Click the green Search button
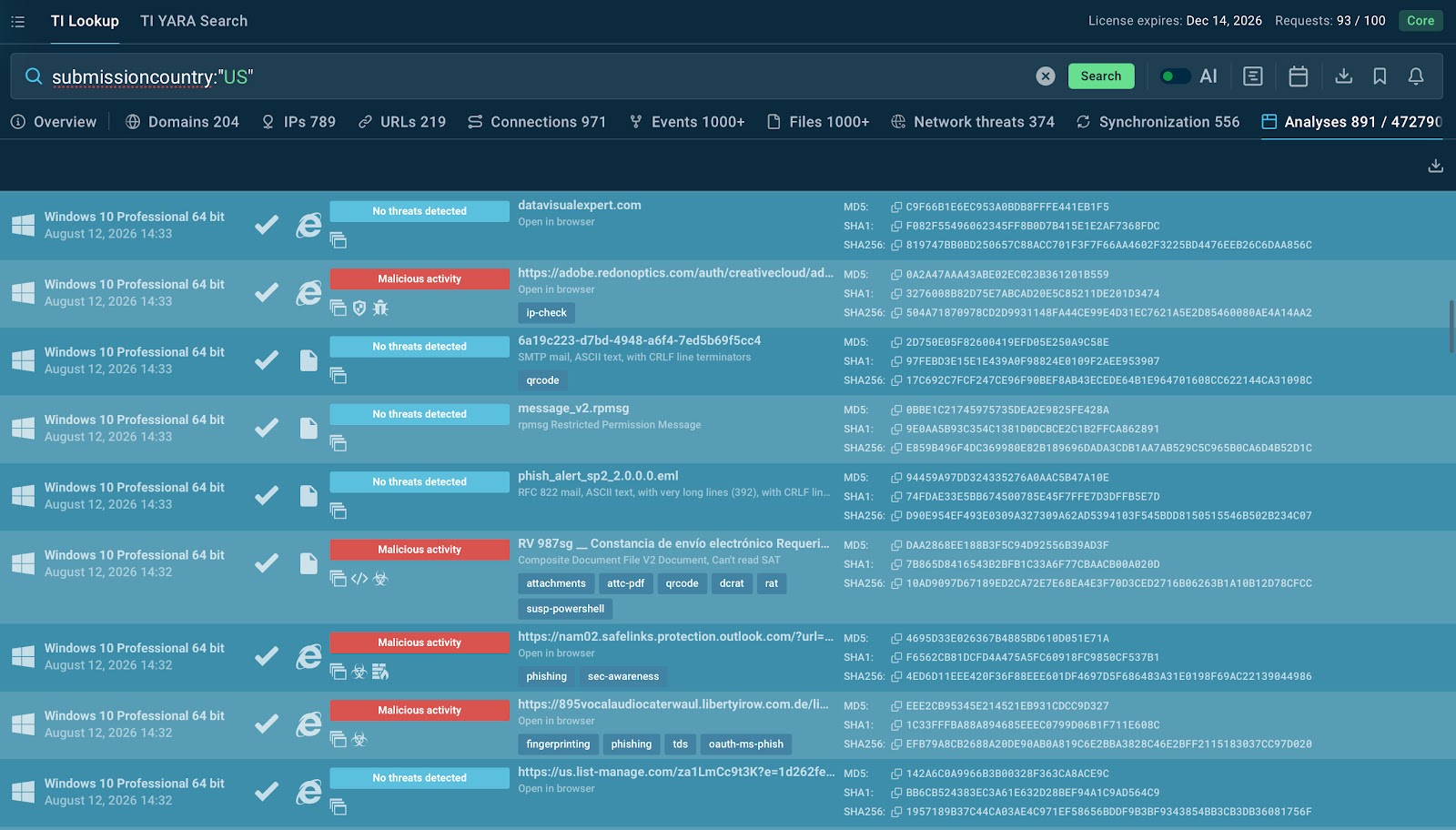 1101,76
